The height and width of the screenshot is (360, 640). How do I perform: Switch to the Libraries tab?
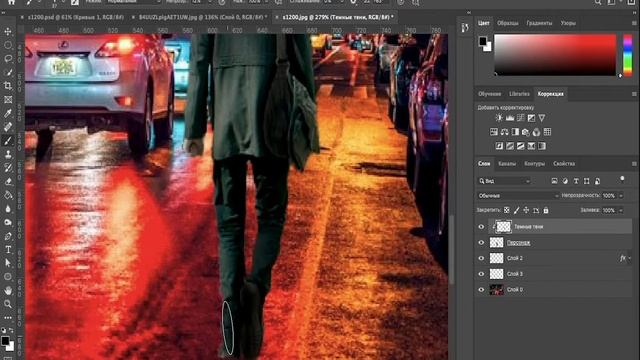(x=519, y=94)
